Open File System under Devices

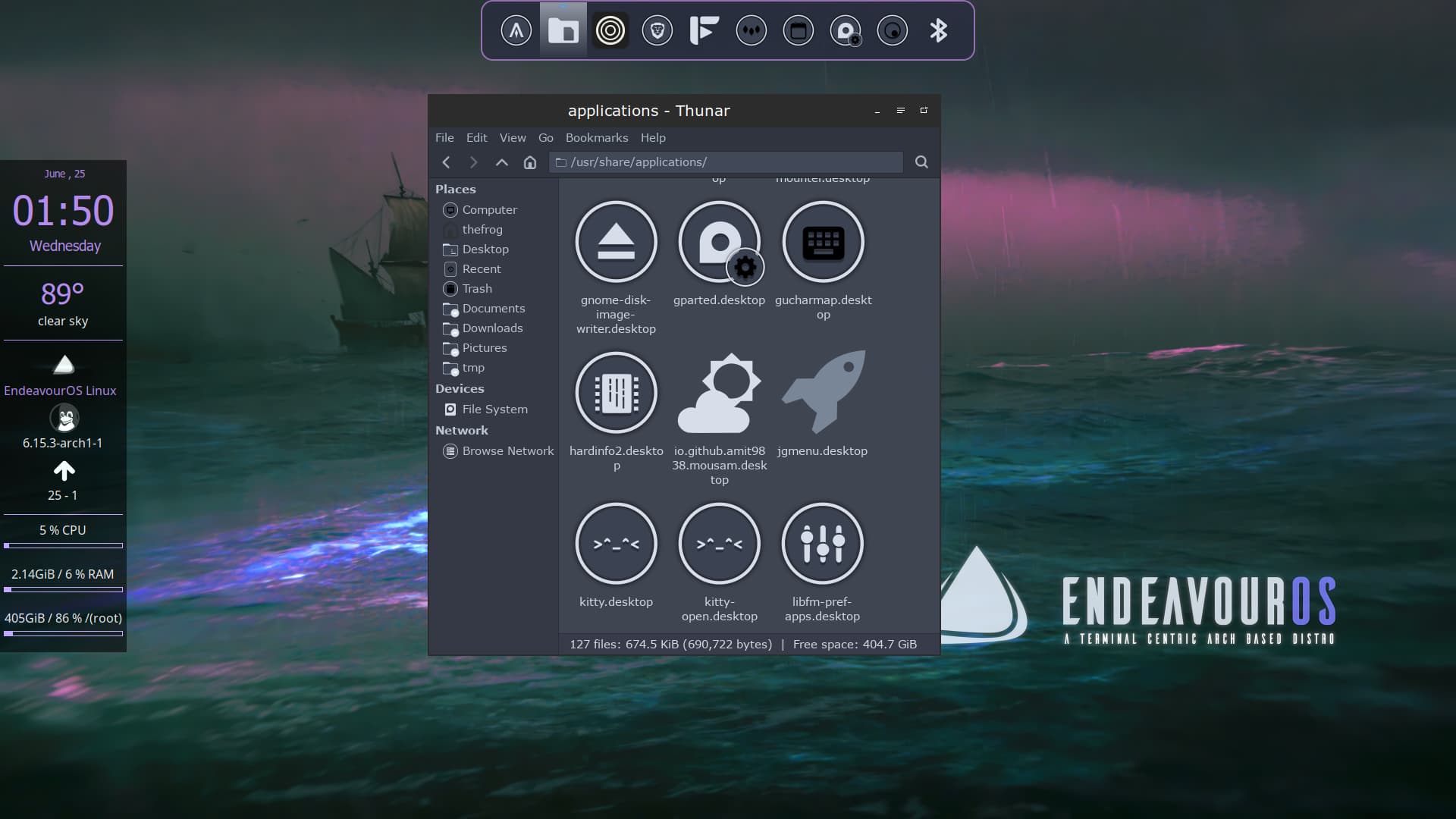[494, 409]
